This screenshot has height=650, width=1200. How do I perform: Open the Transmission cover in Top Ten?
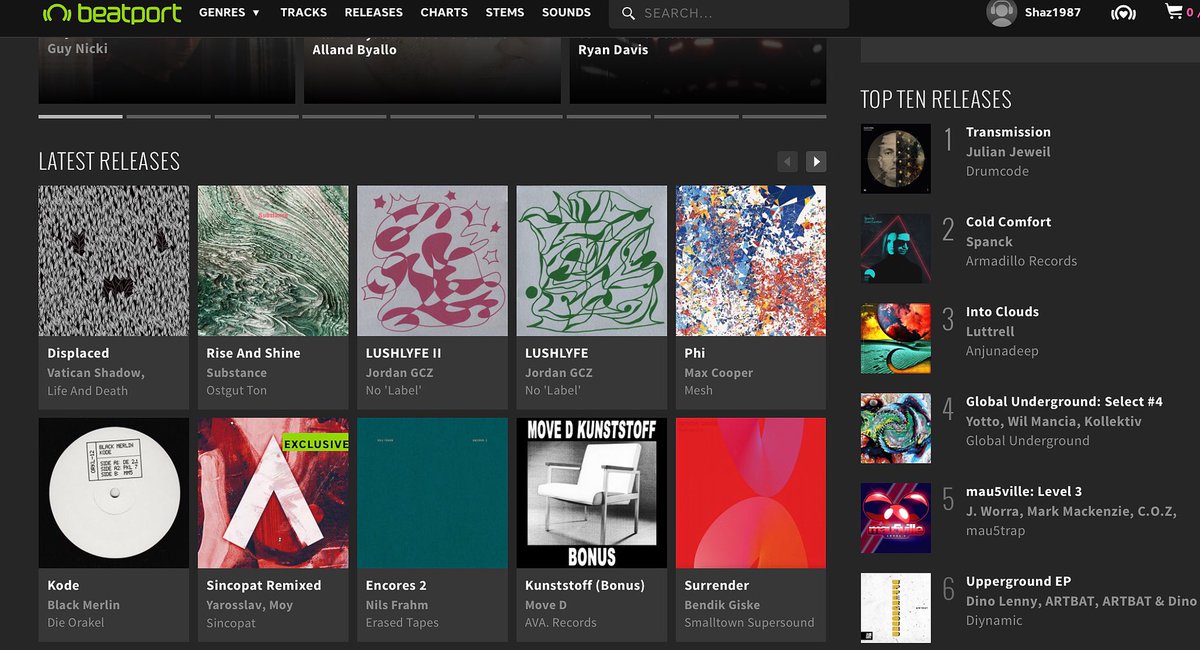point(895,158)
